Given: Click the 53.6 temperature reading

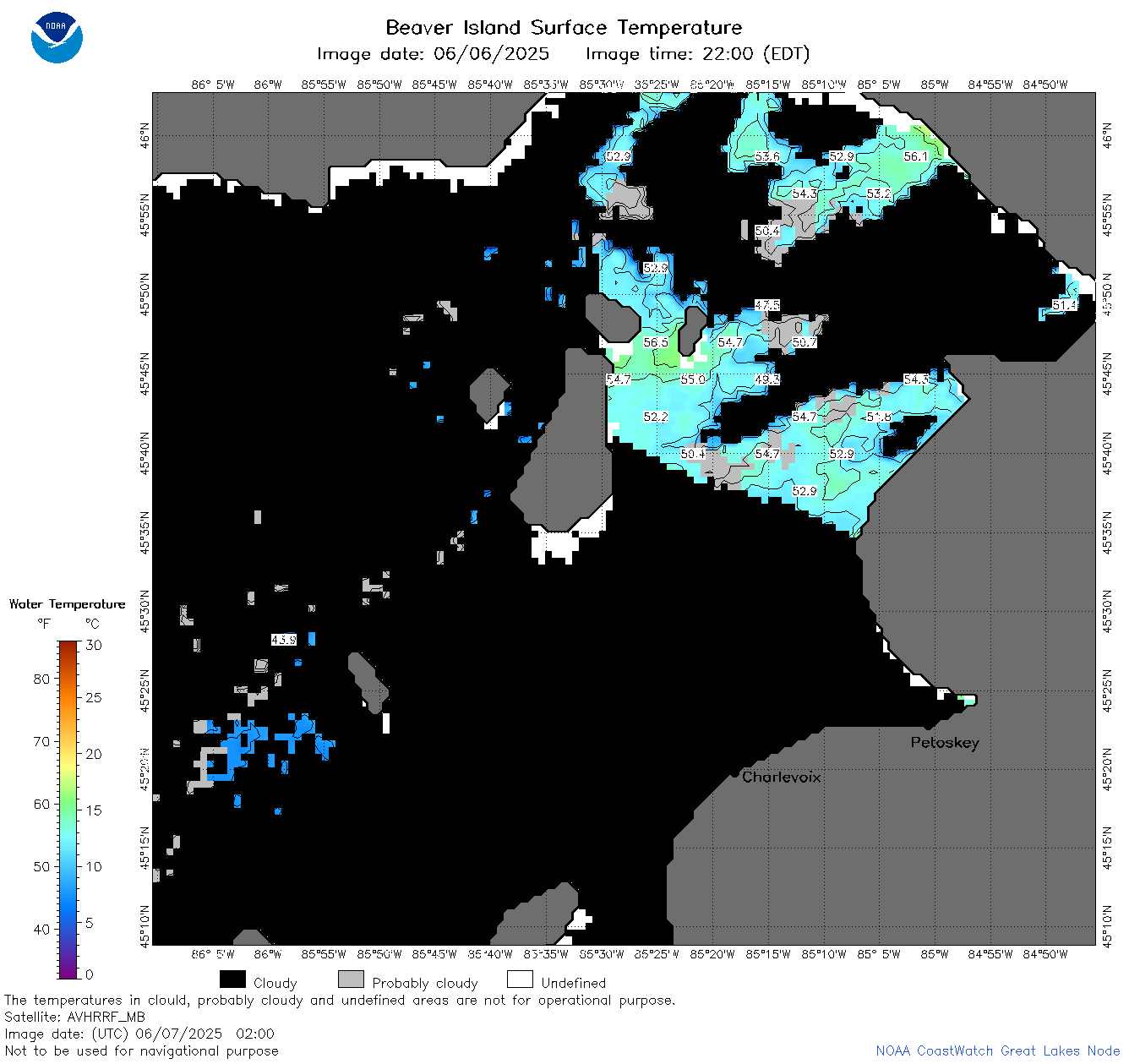Looking at the screenshot, I should (767, 156).
